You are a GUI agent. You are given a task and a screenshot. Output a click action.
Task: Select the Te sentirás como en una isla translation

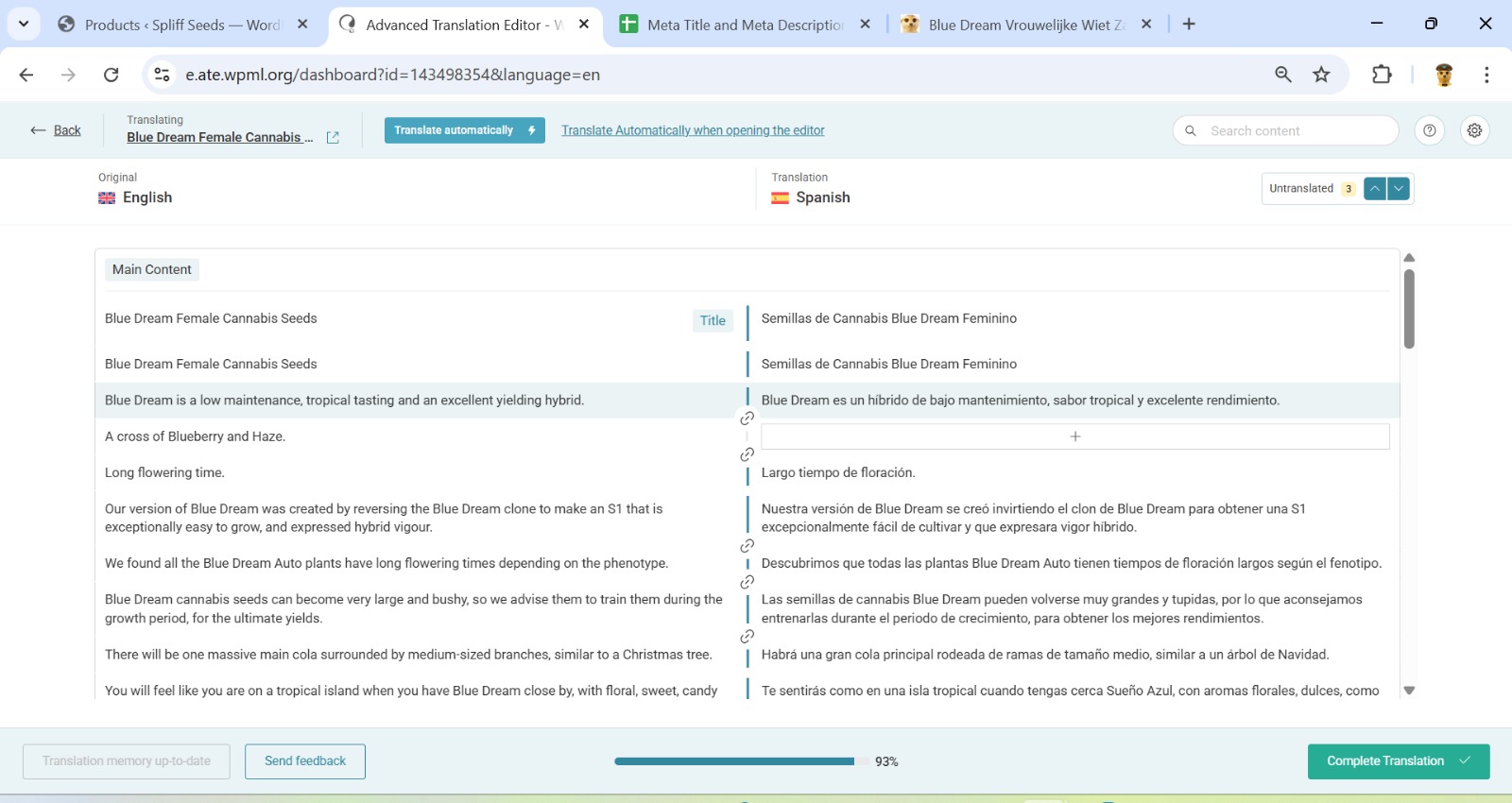click(1071, 691)
